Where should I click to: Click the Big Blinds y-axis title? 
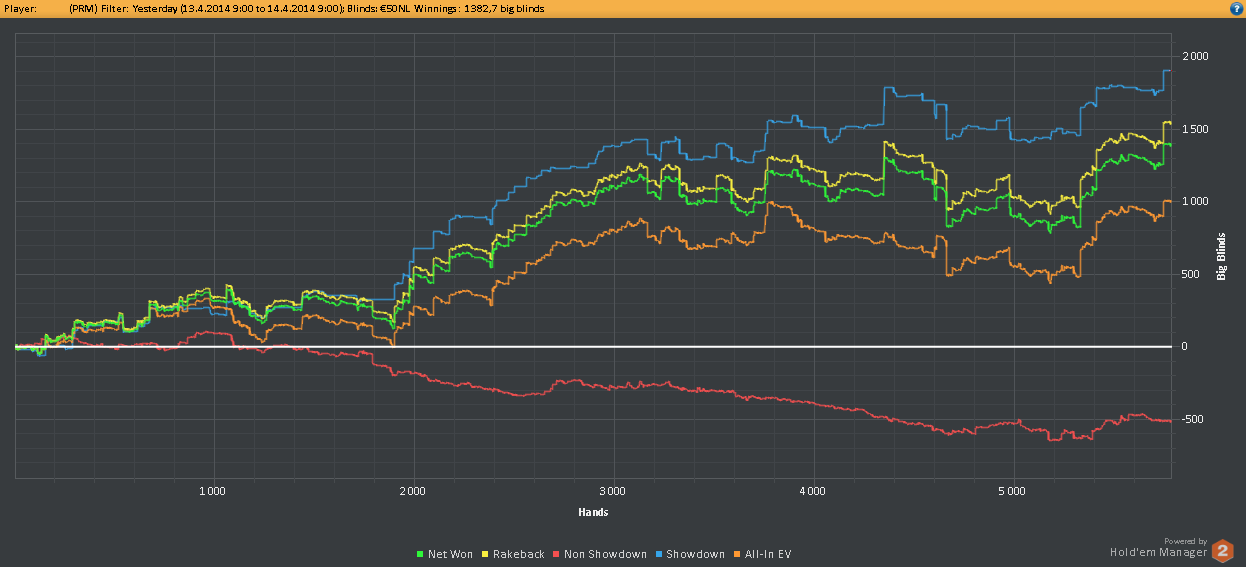[1222, 257]
